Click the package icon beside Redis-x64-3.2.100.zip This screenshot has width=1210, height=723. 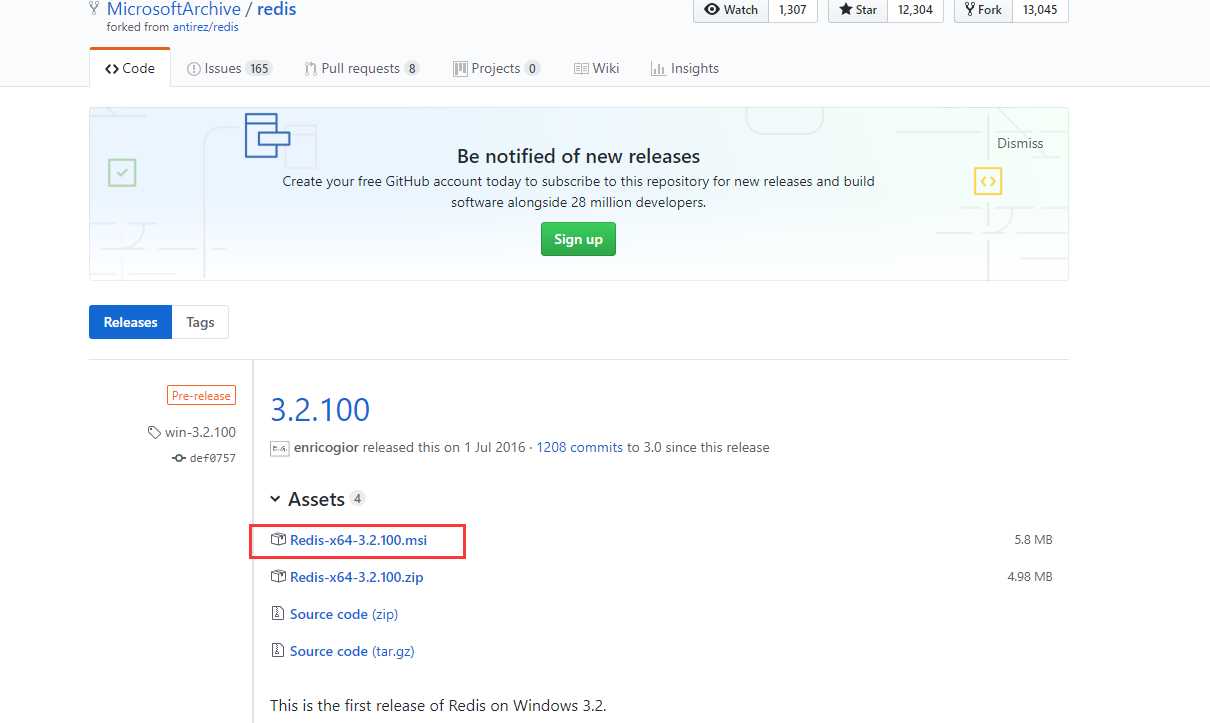point(278,577)
